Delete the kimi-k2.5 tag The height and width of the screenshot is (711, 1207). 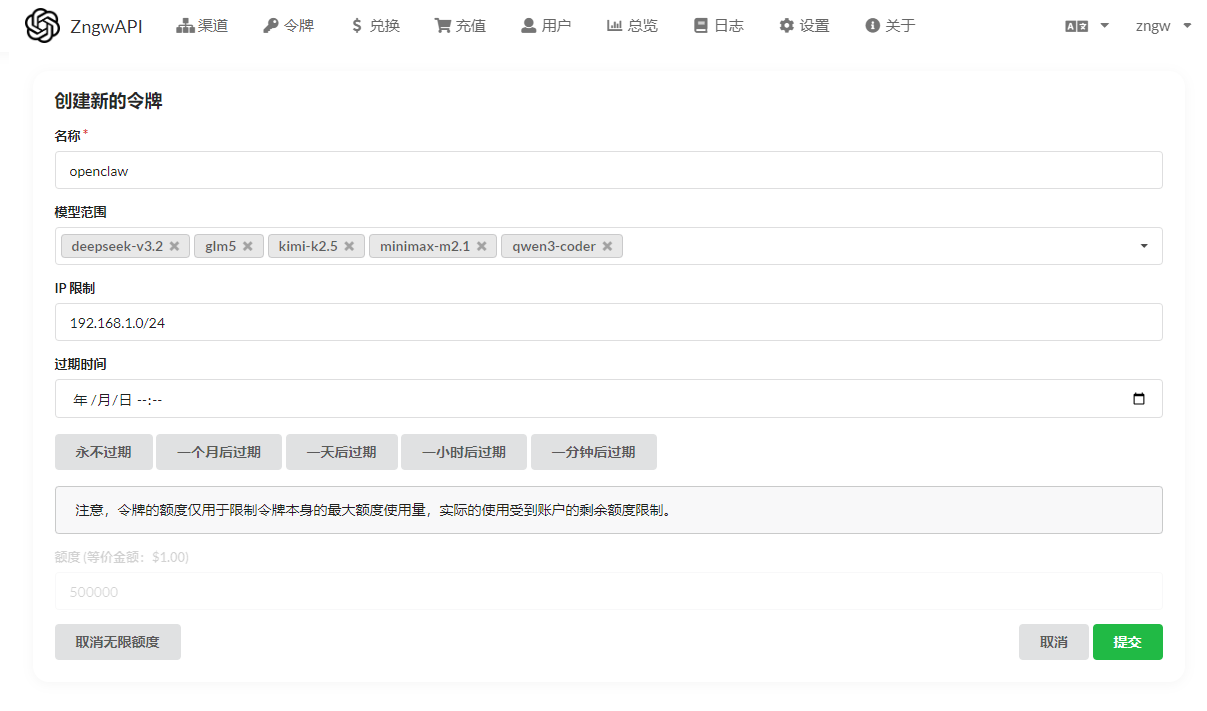point(349,246)
